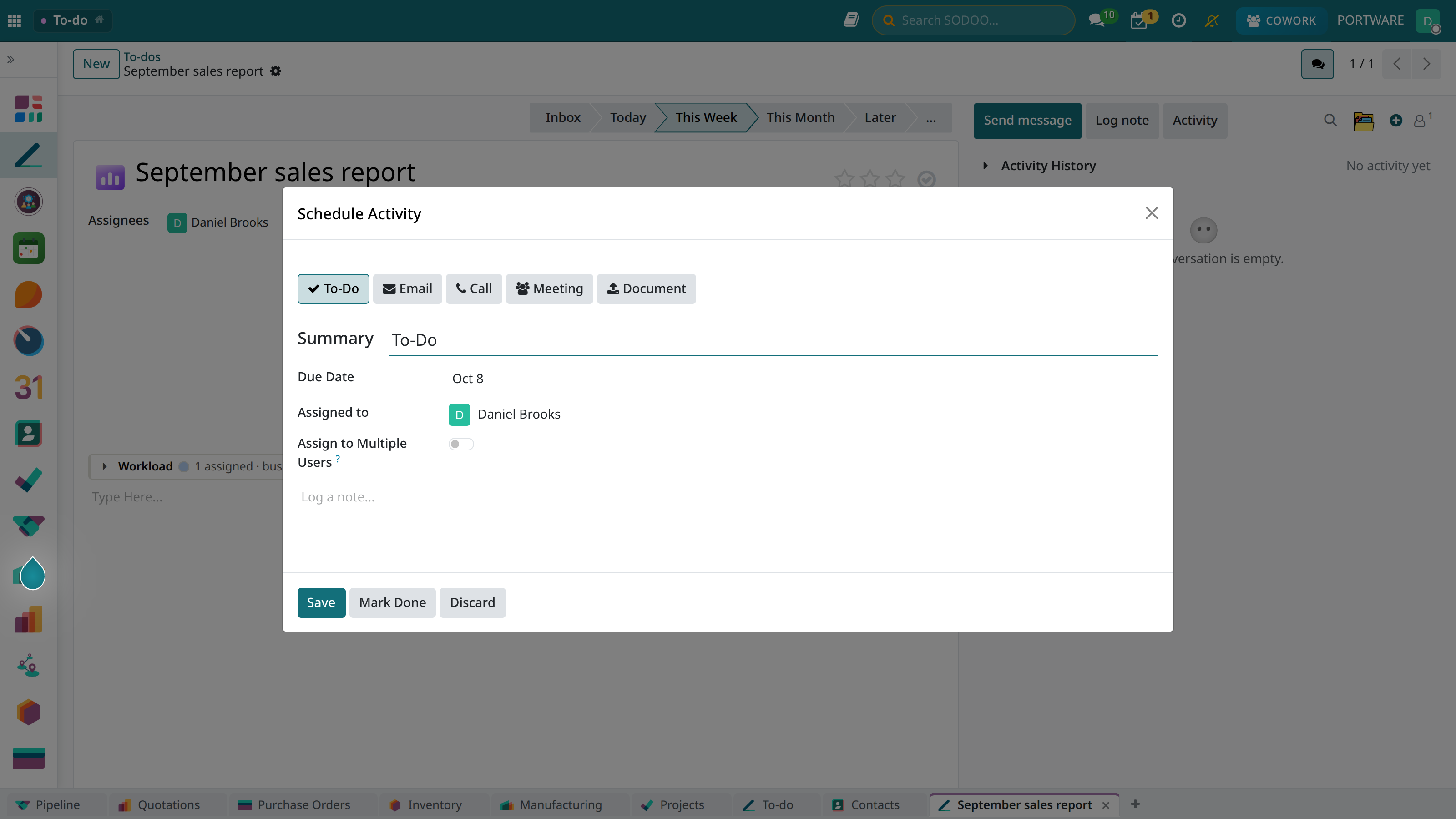Open the Contacts app icon in sidebar

[28, 434]
